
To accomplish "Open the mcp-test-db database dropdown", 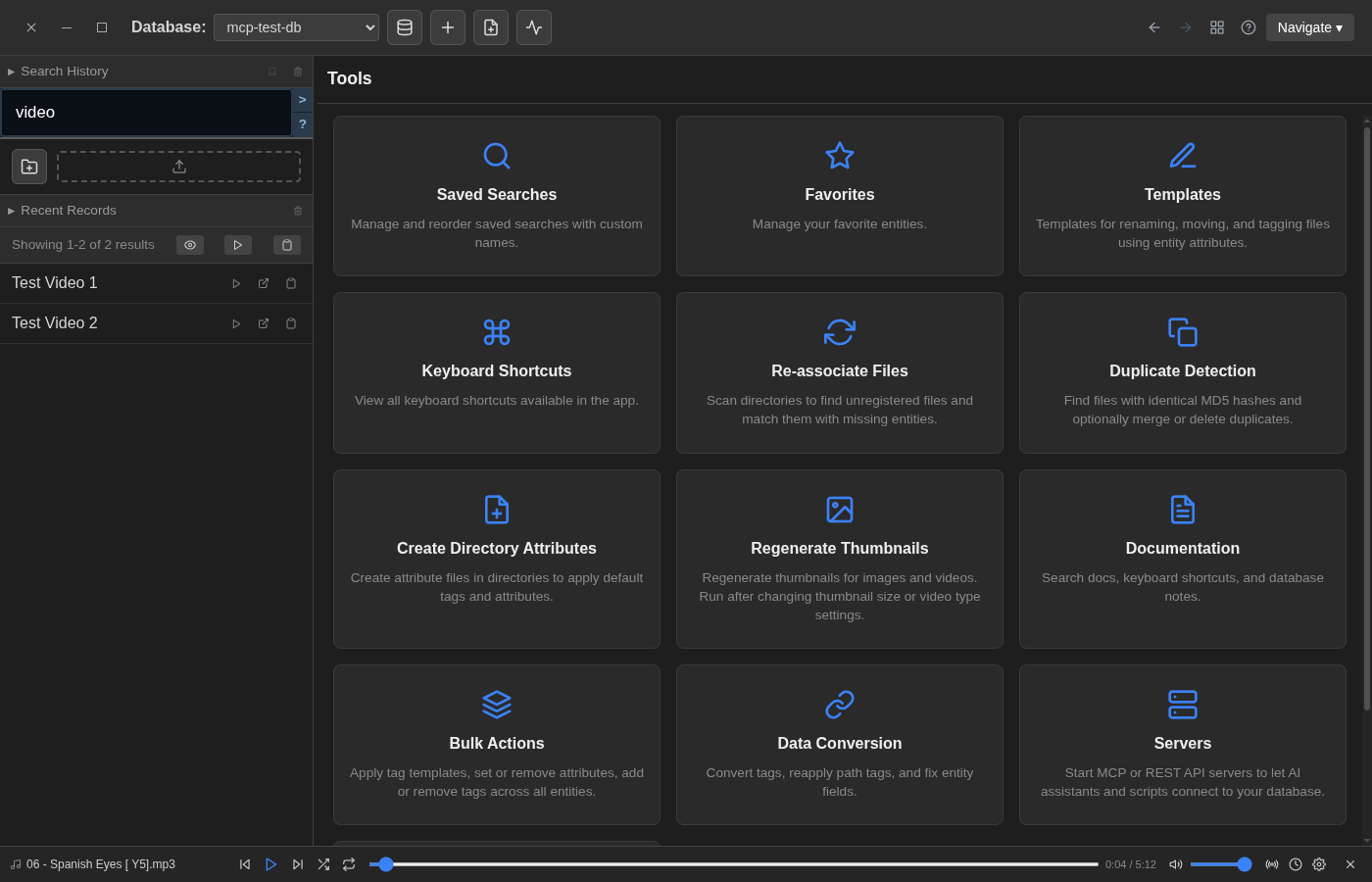I will point(295,26).
